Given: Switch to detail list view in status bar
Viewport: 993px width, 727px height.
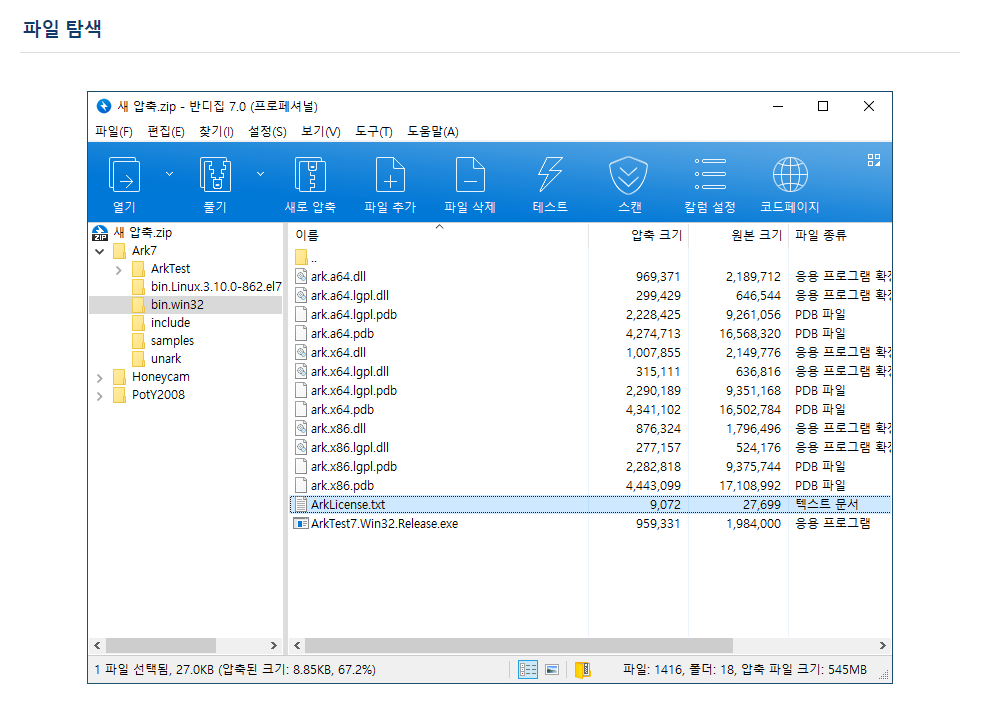Looking at the screenshot, I should click(528, 668).
